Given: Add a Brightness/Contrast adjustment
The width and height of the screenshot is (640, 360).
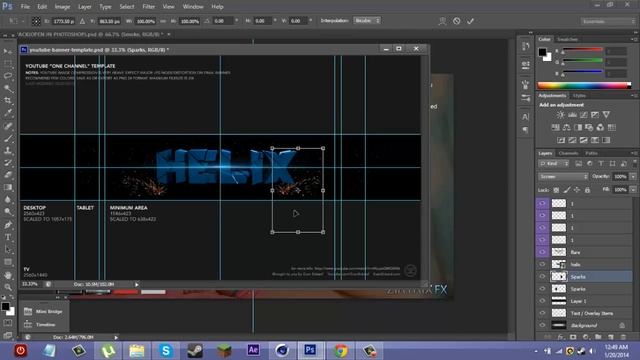Looking at the screenshot, I should (x=561, y=115).
